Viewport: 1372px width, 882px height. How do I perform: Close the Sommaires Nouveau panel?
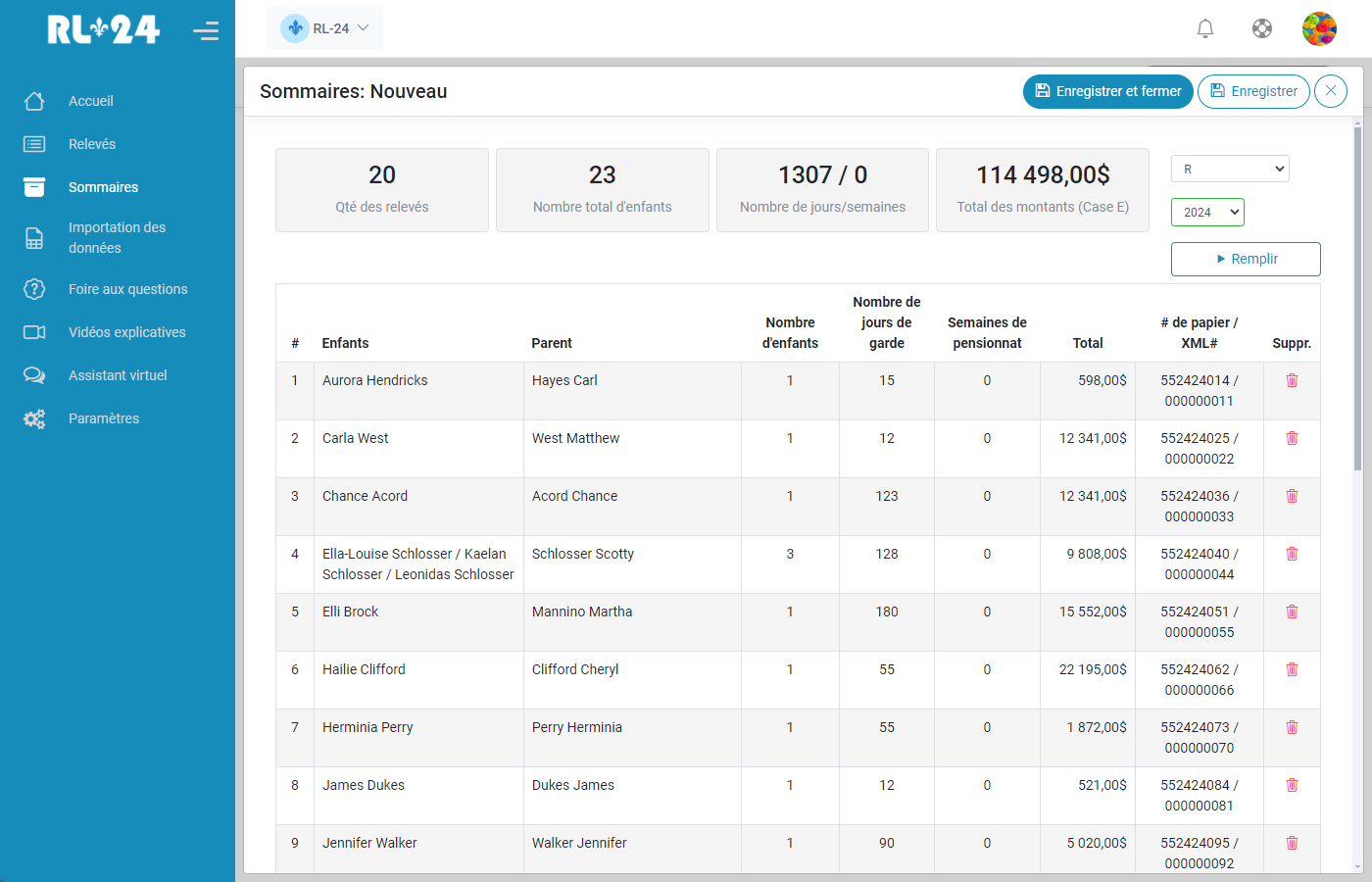(x=1330, y=91)
